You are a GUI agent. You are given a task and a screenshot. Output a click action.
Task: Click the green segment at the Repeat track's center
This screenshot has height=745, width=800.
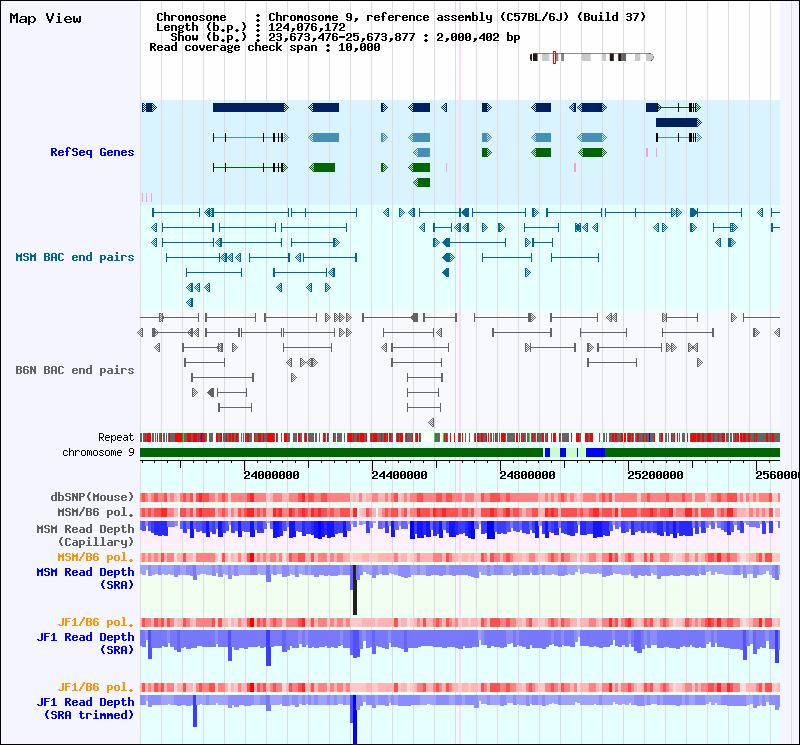tap(436, 437)
